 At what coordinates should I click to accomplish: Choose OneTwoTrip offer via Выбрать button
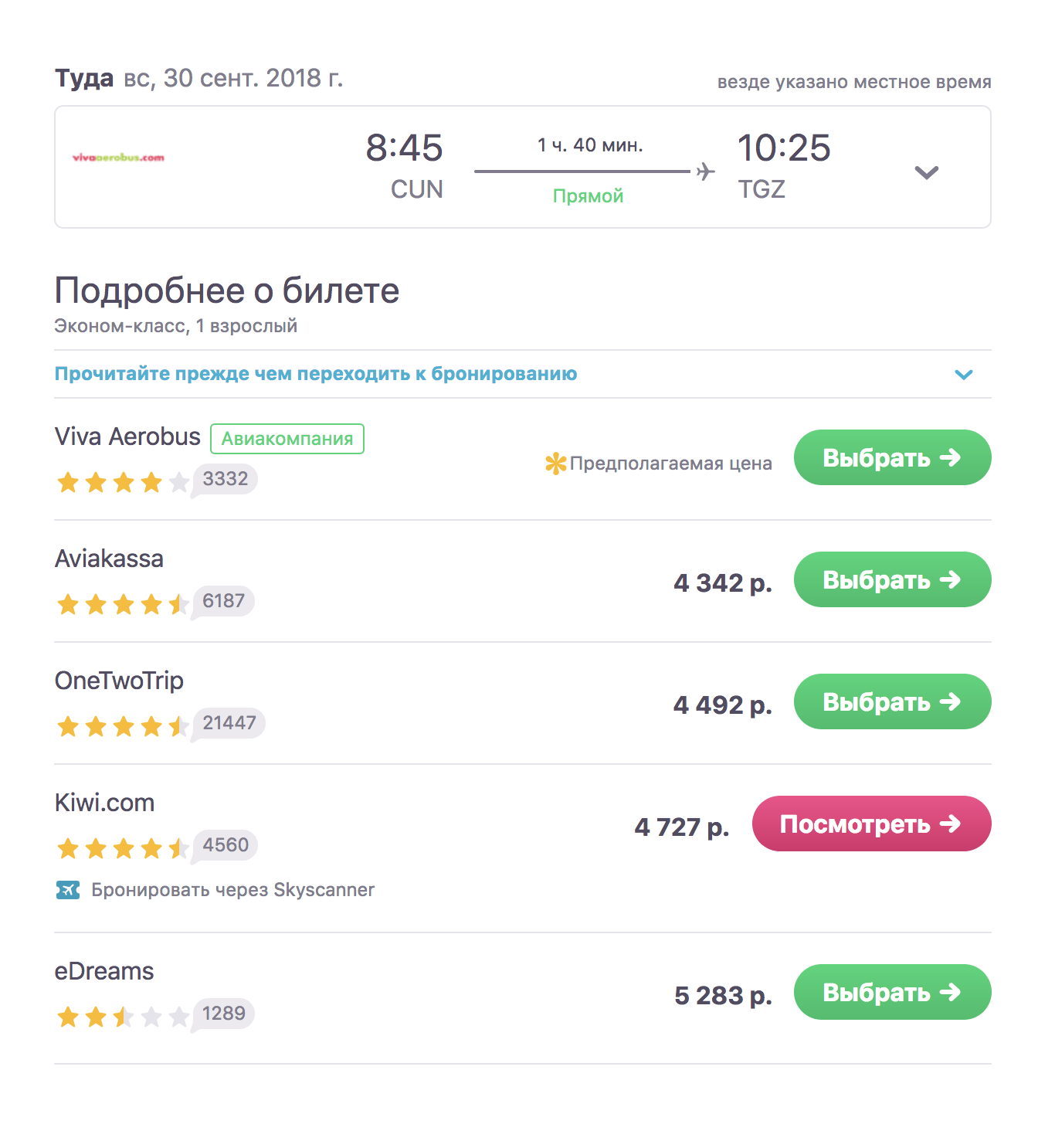(892, 701)
